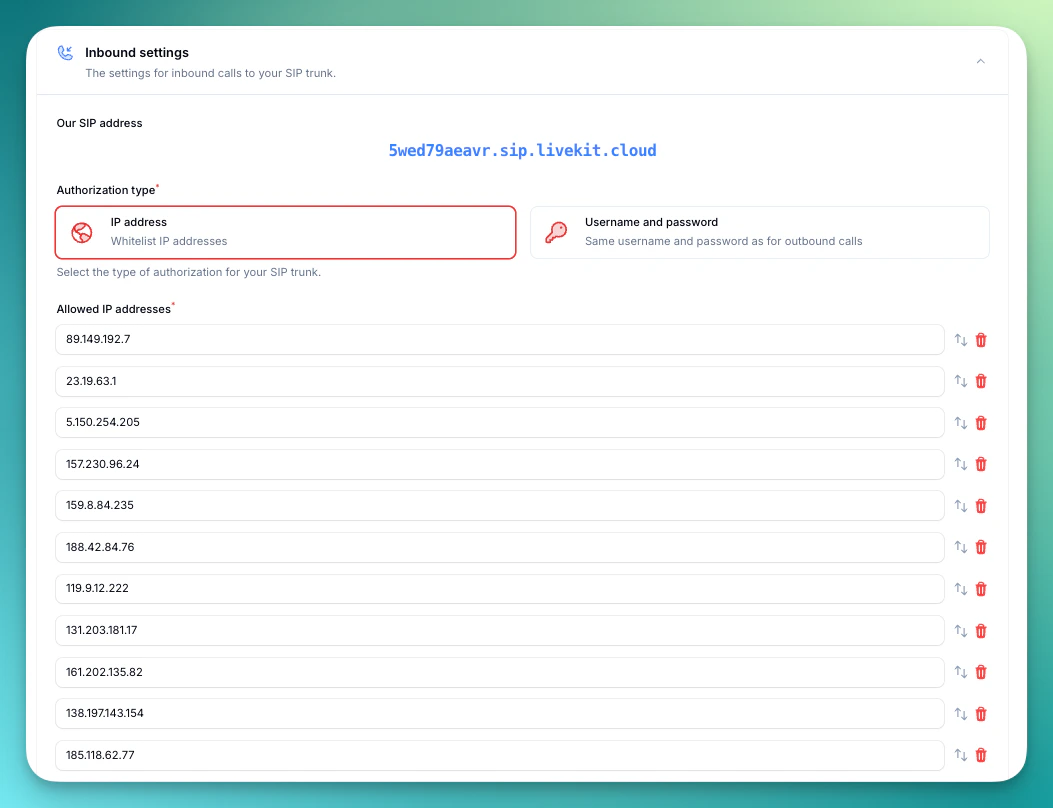Delete the 185.118.62.77 entry
The width and height of the screenshot is (1053, 808).
click(x=981, y=755)
